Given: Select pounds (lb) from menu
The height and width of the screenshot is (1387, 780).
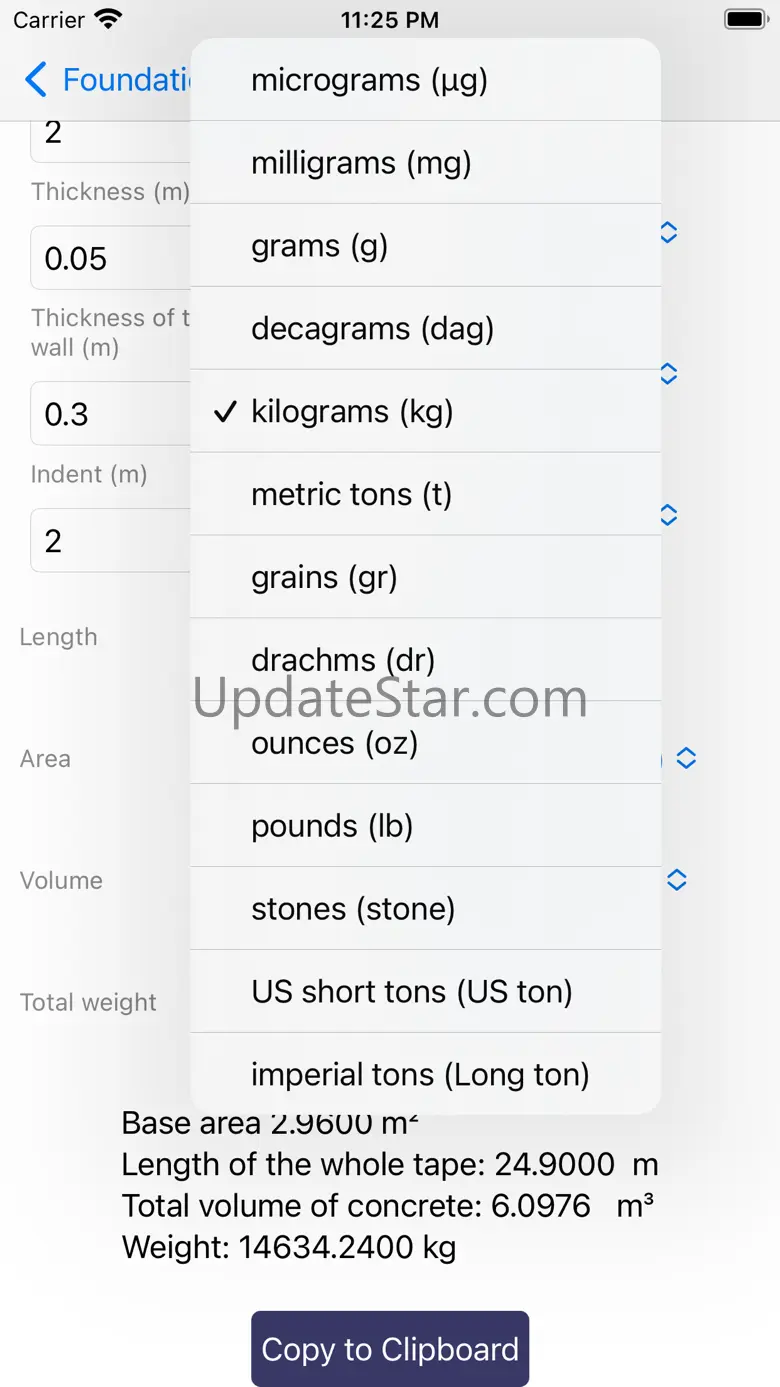Looking at the screenshot, I should click(x=425, y=826).
